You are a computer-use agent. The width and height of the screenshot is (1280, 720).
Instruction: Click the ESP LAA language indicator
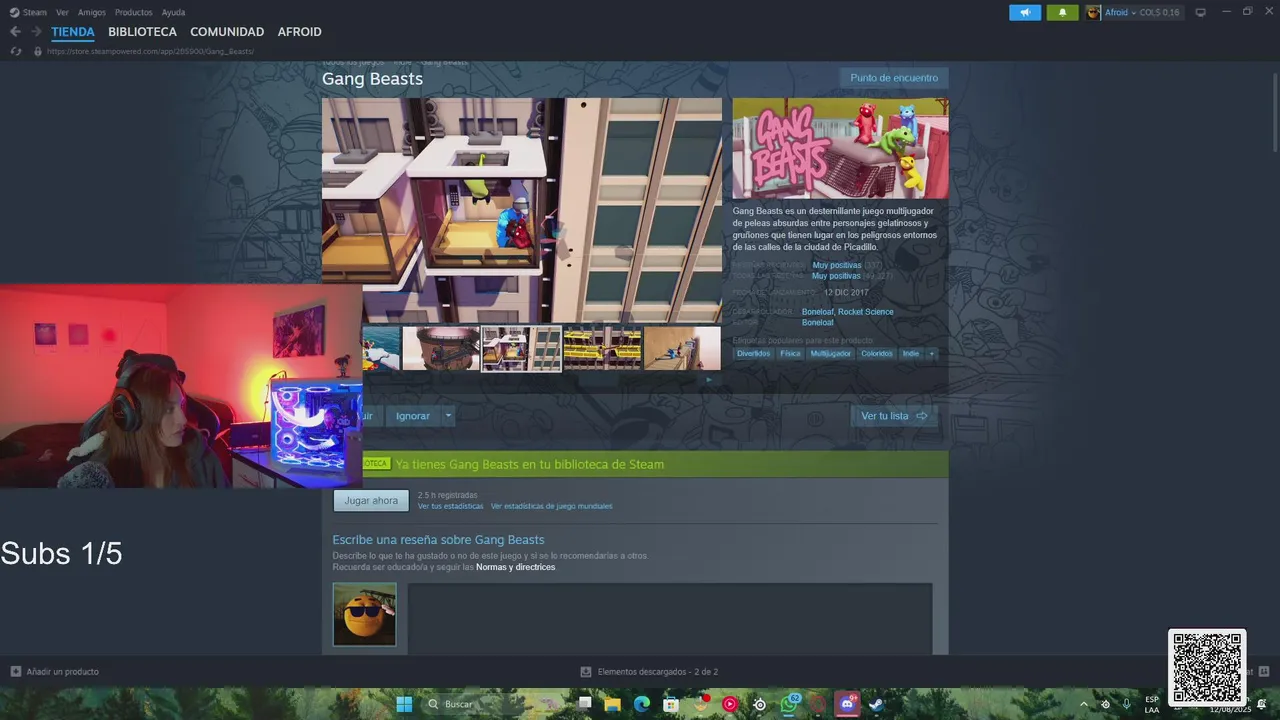click(x=1152, y=704)
